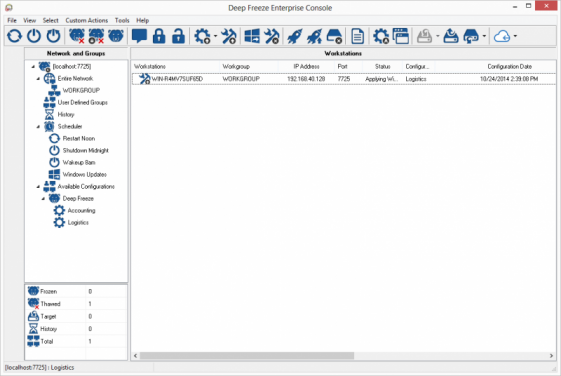
Task: Click the Run Windows Update toolbar icon
Action: coord(252,36)
